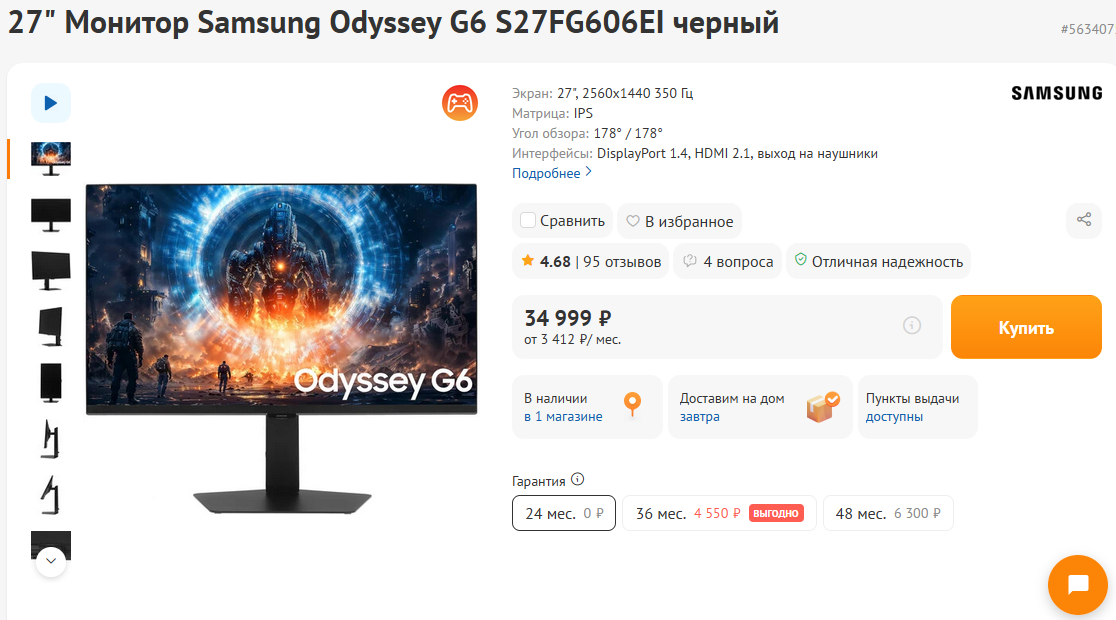The width and height of the screenshot is (1116, 620).
Task: Select the 48 мес. warranty option
Action: click(x=888, y=513)
